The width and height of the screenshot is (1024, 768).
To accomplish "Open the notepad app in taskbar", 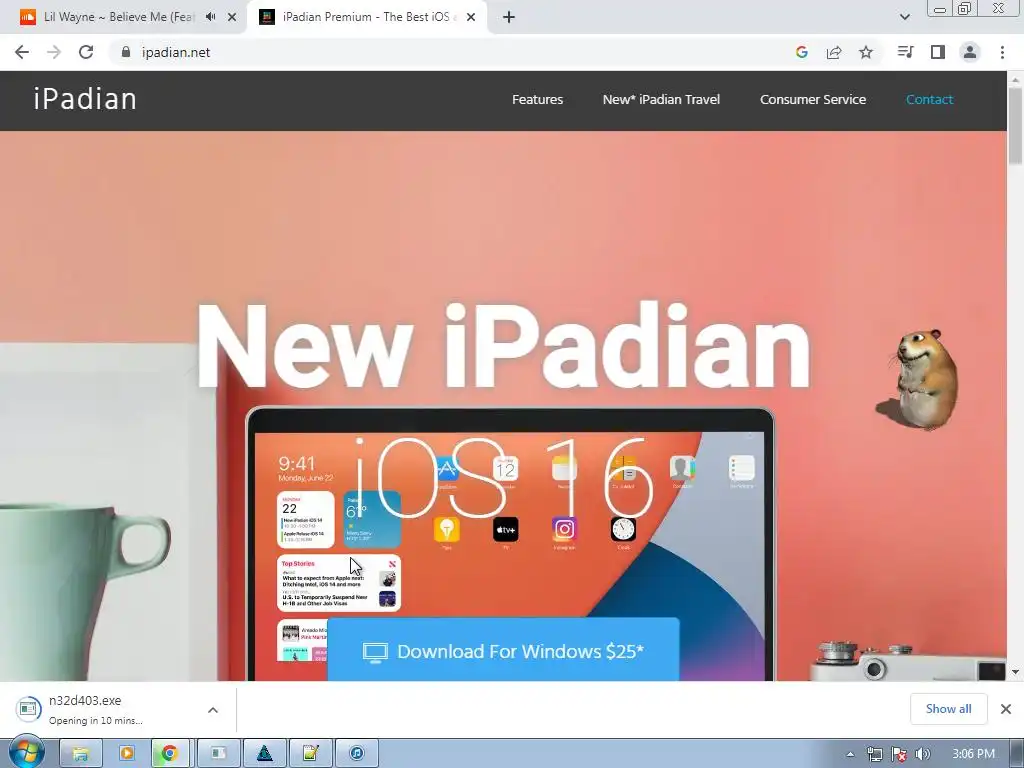I will pyautogui.click(x=311, y=753).
